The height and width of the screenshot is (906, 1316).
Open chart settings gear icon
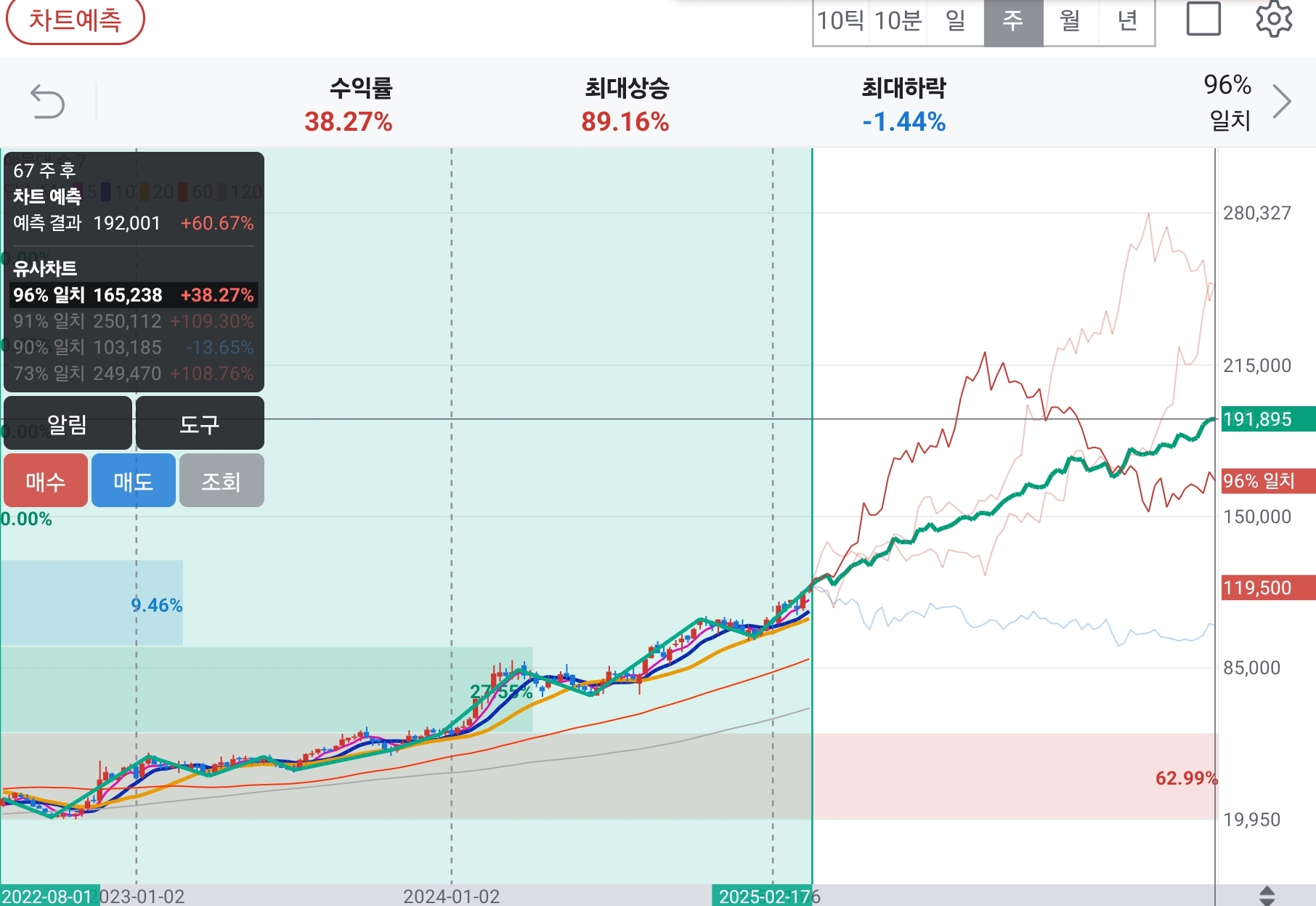[1274, 18]
